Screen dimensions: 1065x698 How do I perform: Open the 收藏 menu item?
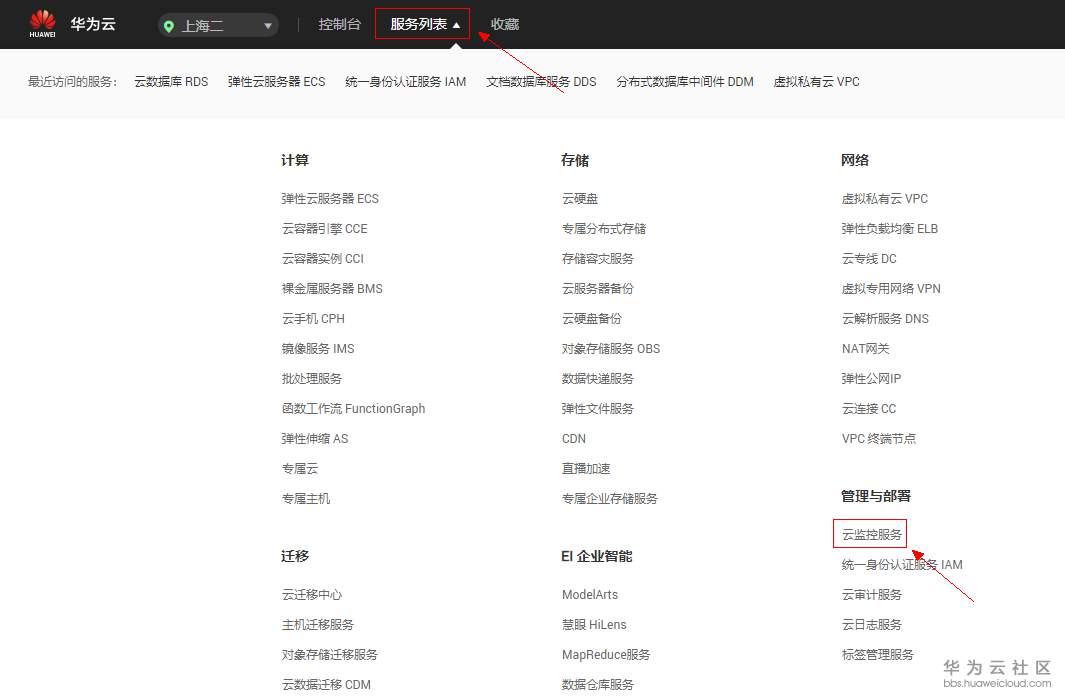(x=505, y=24)
